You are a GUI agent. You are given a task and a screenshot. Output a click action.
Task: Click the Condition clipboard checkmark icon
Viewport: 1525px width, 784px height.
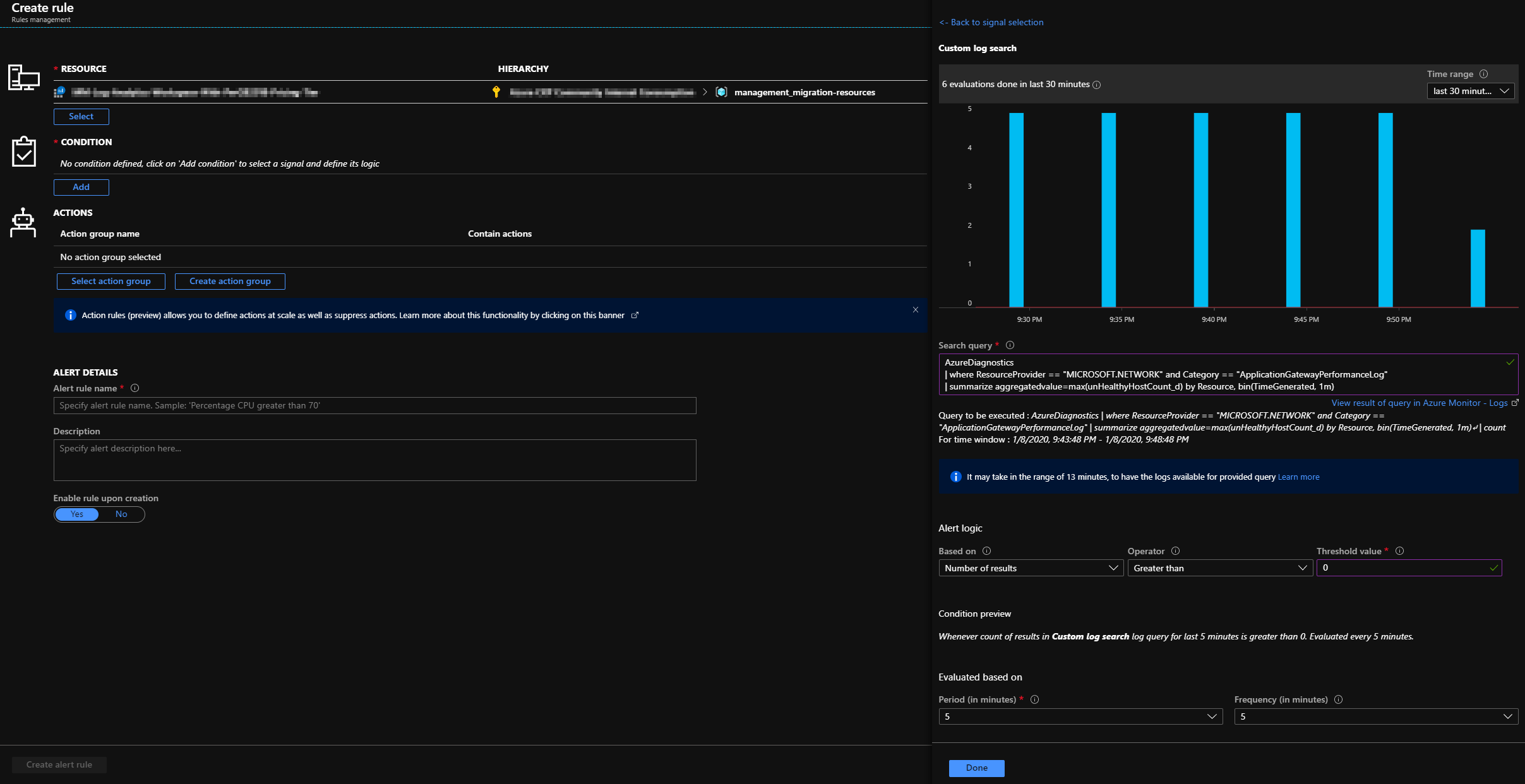24,151
